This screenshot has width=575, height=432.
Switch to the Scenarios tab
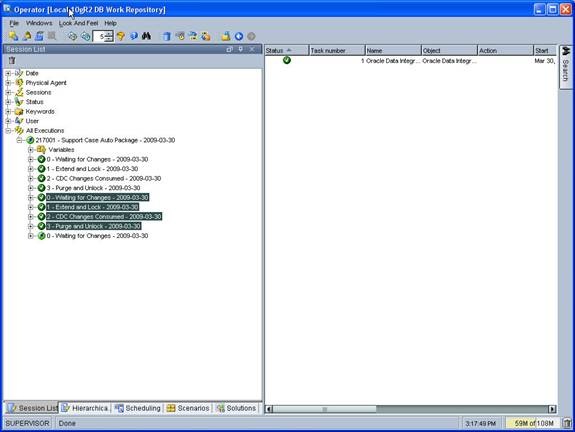188,408
